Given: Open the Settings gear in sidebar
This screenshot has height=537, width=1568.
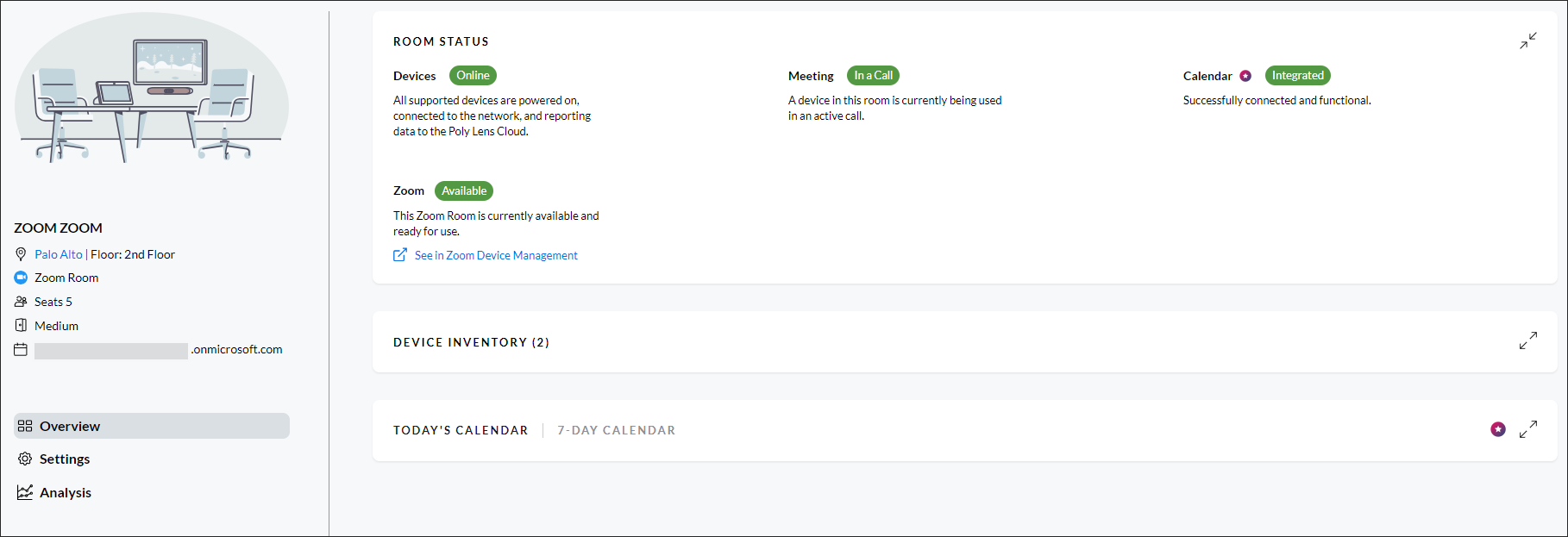Looking at the screenshot, I should 25,459.
